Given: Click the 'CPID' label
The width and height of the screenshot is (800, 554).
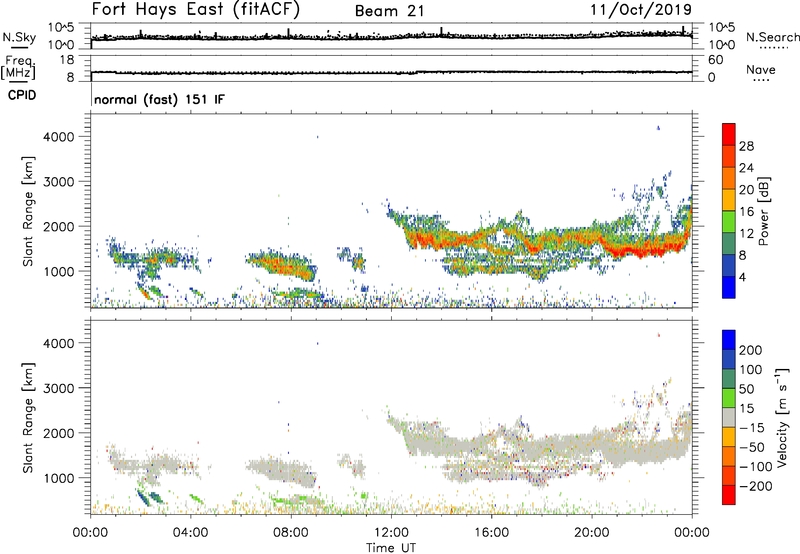Looking at the screenshot, I should (21, 95).
